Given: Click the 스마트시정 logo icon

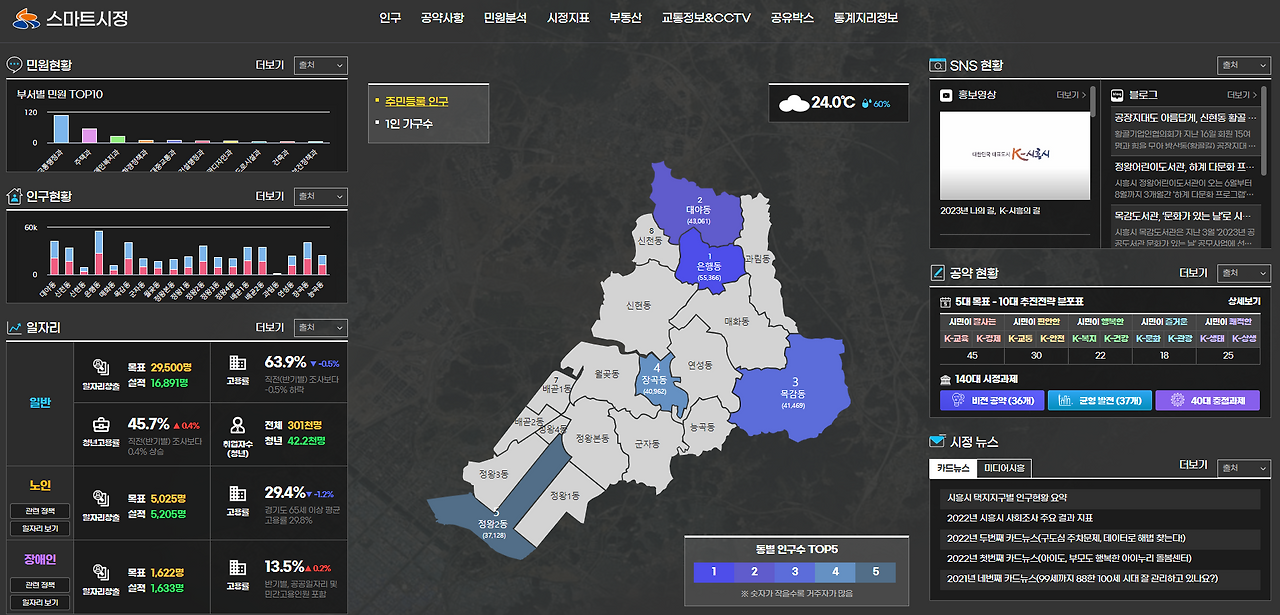Looking at the screenshot, I should point(26,18).
